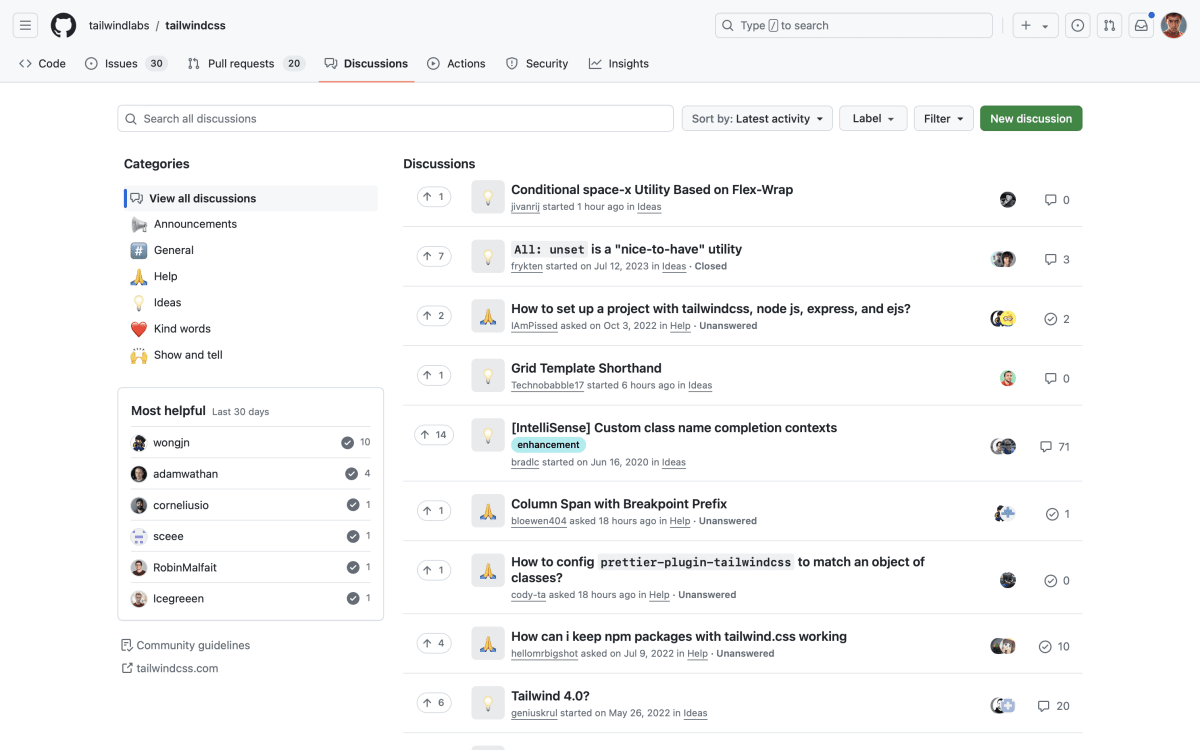This screenshot has height=750, width=1200.
Task: Open the Sort by Latest activity dropdown
Action: tap(757, 118)
